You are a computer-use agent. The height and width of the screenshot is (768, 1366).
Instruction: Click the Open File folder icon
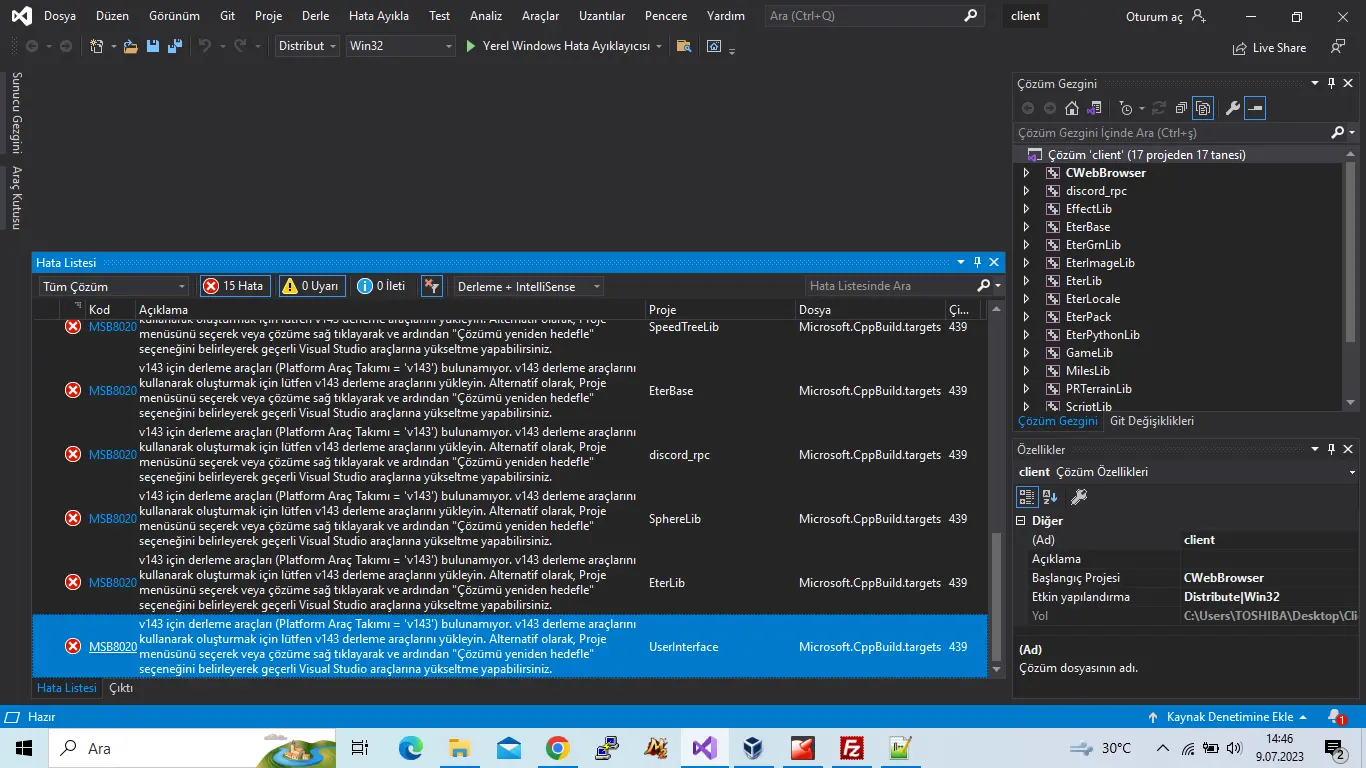130,46
